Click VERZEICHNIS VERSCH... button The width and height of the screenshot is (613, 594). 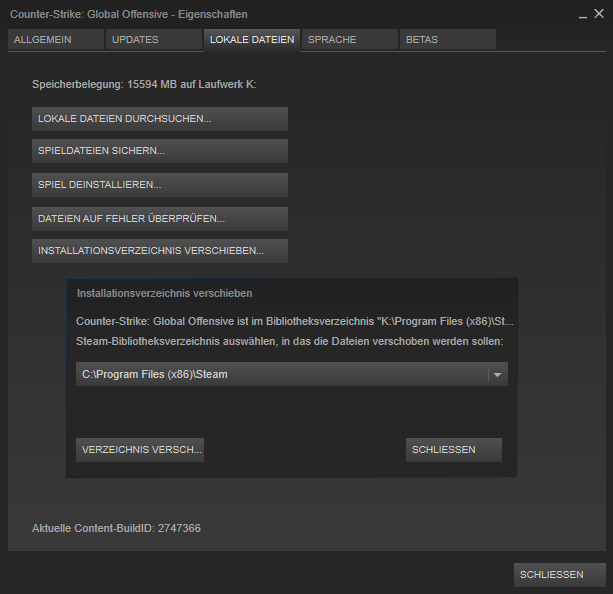(140, 450)
